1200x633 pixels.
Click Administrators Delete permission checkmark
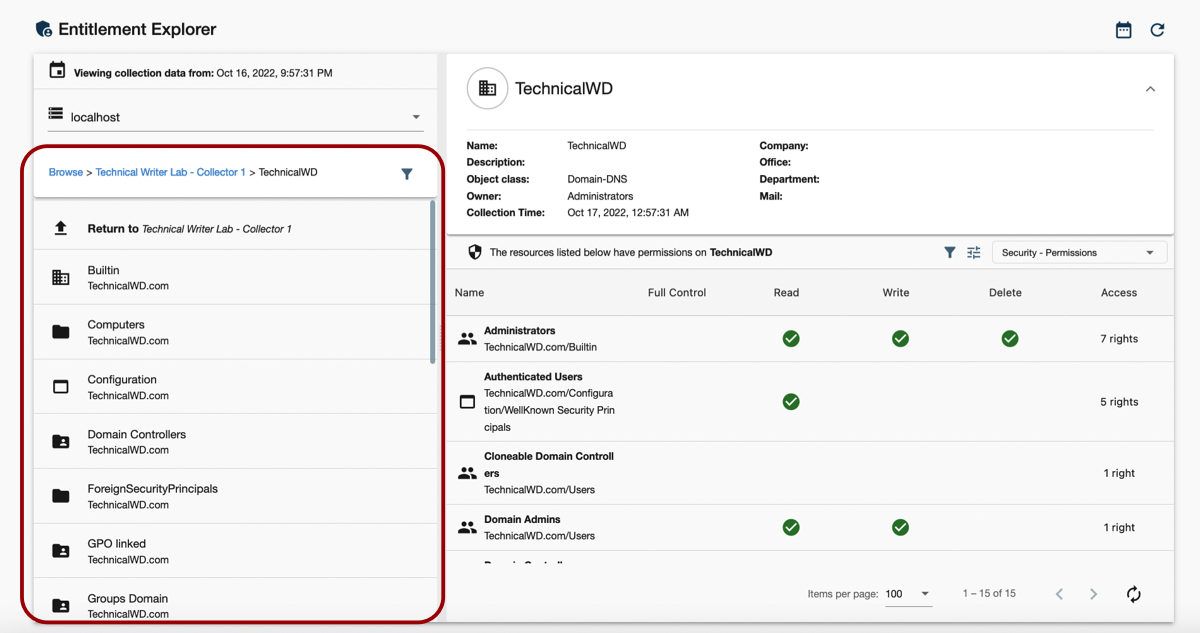tap(1009, 339)
